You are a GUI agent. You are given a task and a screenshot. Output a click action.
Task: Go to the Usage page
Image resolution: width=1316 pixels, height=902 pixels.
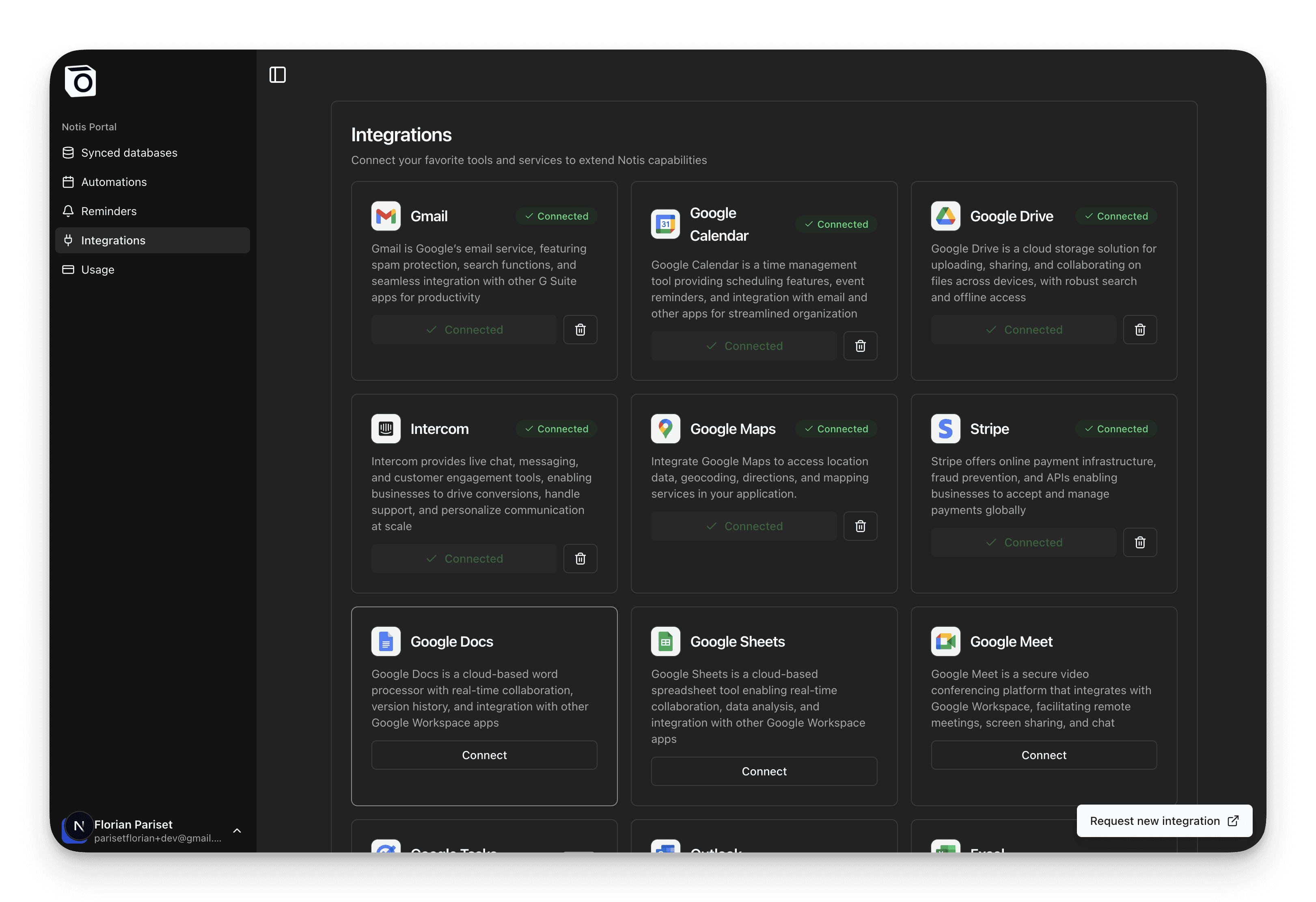pyautogui.click(x=152, y=270)
